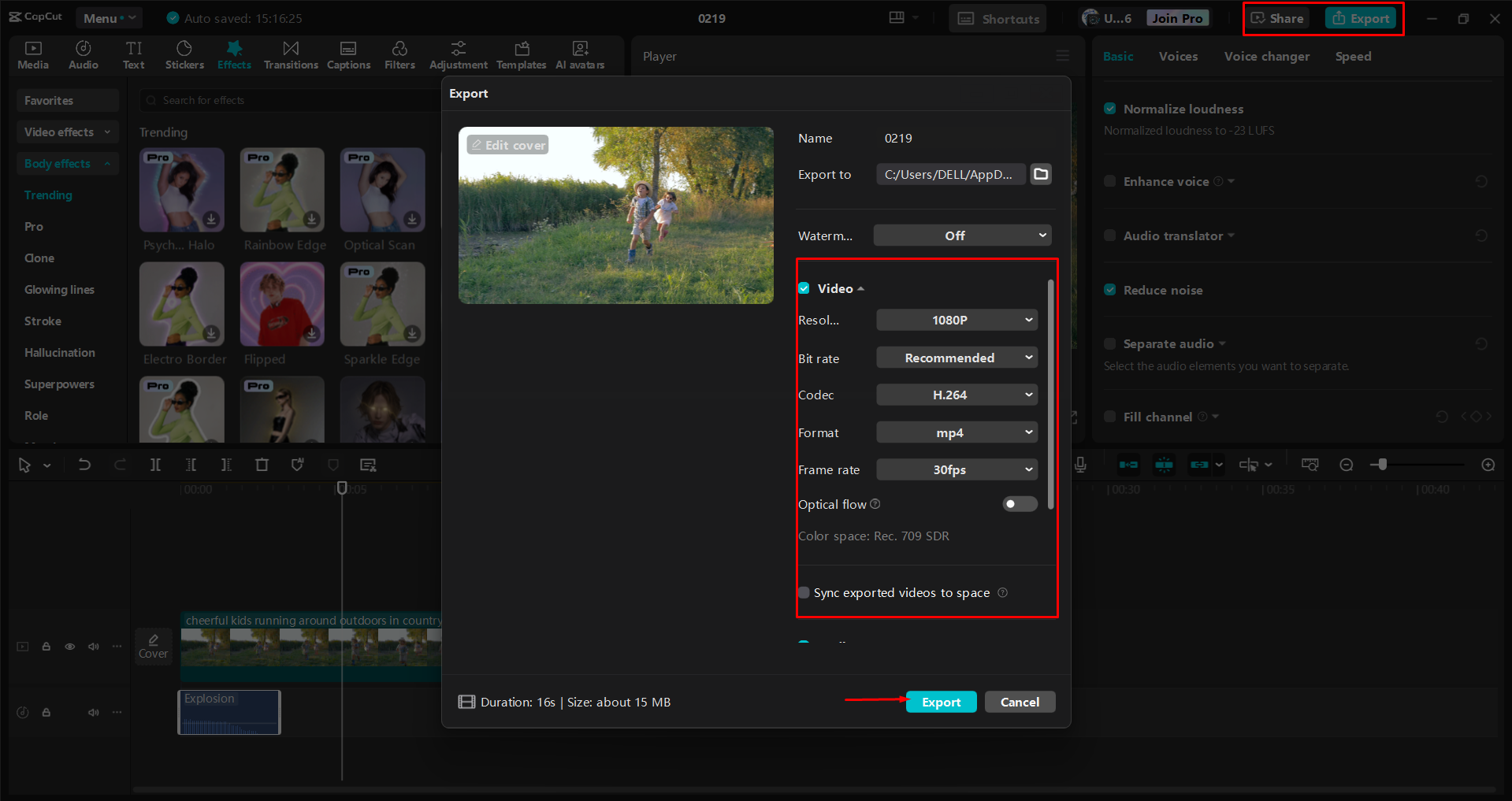1512x801 pixels.
Task: Click the Cover edit button on track
Action: coord(153,647)
